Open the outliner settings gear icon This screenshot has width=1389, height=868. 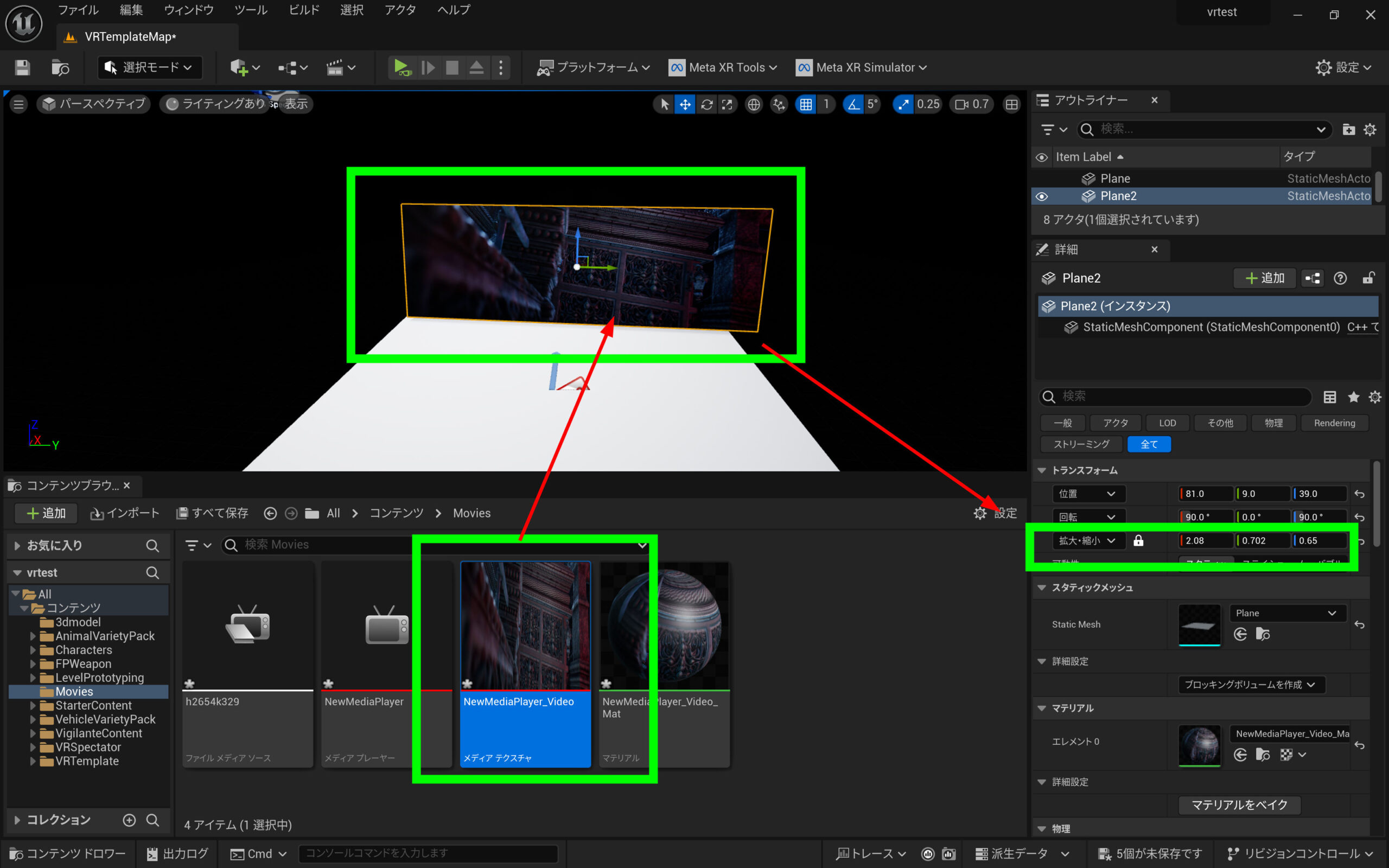[x=1369, y=130]
